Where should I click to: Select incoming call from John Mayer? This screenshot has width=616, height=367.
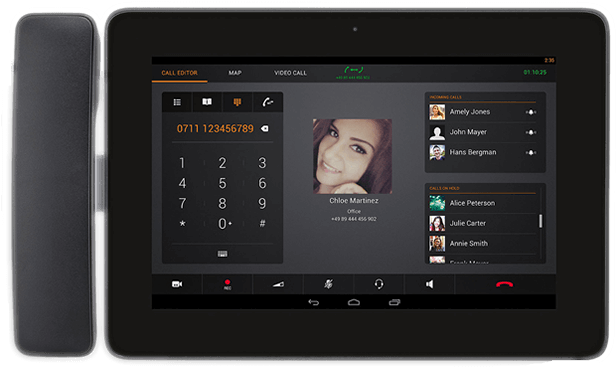point(482,132)
